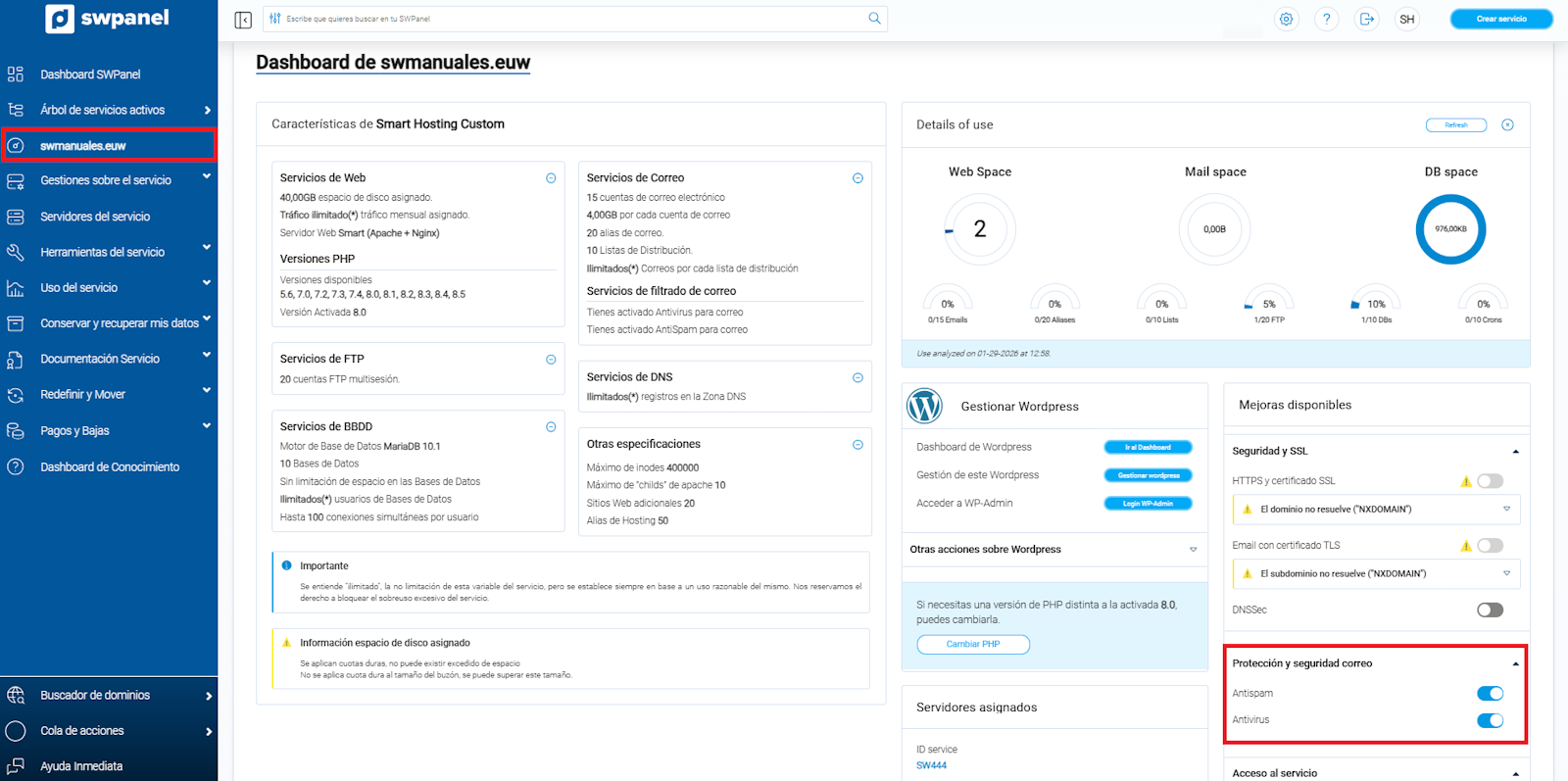The height and width of the screenshot is (781, 1568).
Task: Click the sidebar collapse icon
Action: click(243, 20)
